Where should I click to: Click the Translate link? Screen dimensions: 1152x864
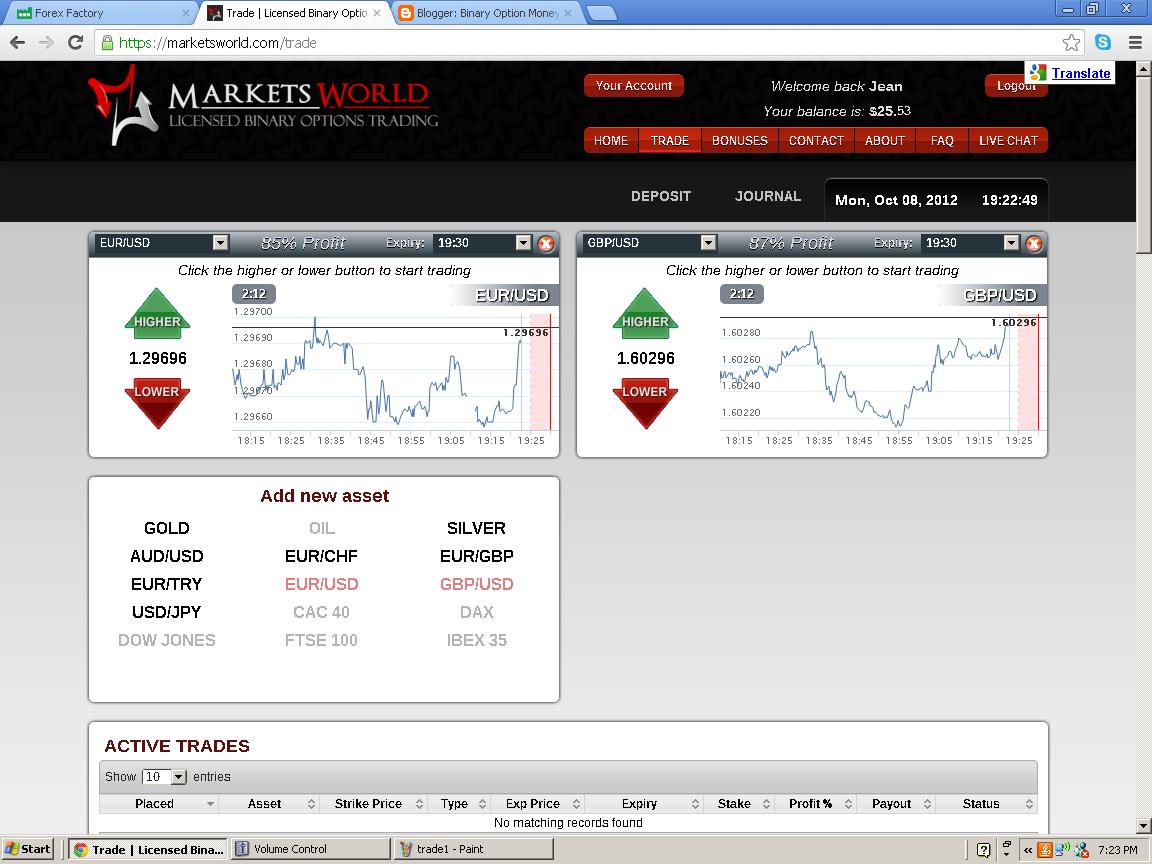[x=1080, y=73]
